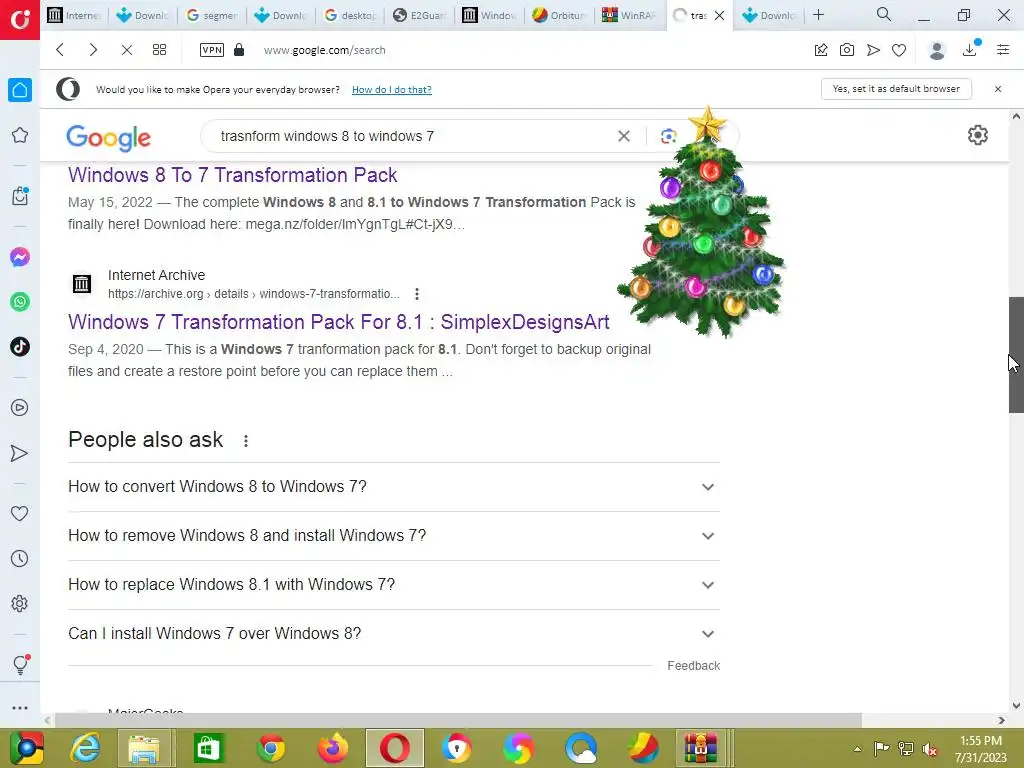View site security padlock info
Image resolution: width=1024 pixels, height=768 pixels.
pos(239,50)
